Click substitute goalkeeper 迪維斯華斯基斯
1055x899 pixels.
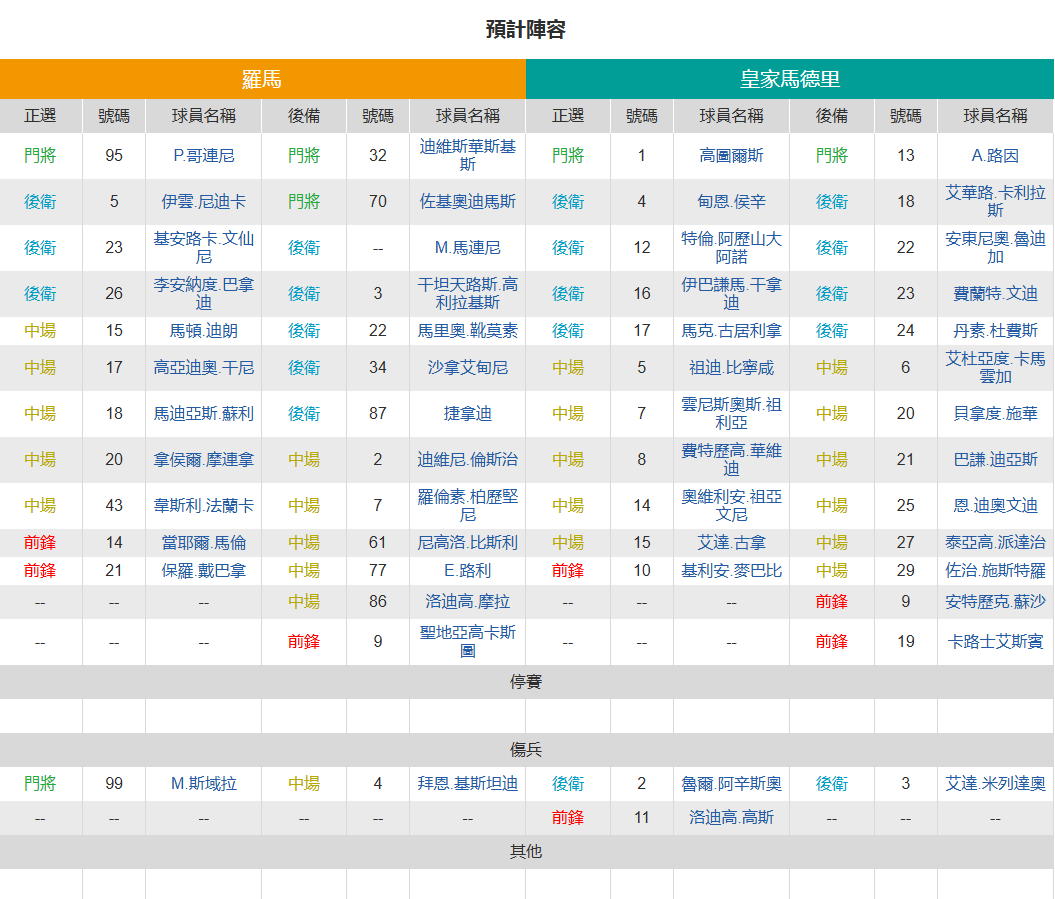click(x=468, y=155)
